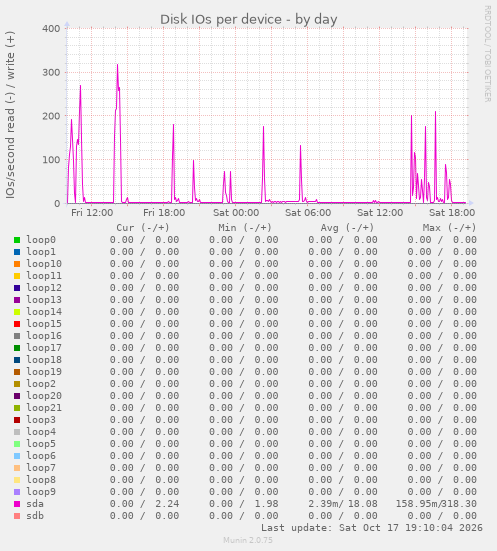The image size is (497, 551).
Task: Click the loop8 pale yellow swatch
Action: tap(17, 480)
